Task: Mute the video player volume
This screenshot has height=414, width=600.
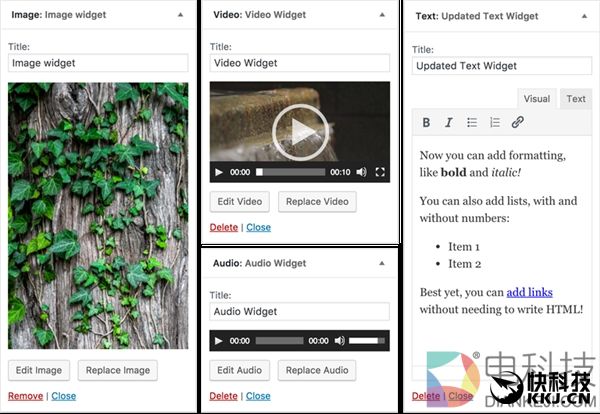Action: pos(361,172)
